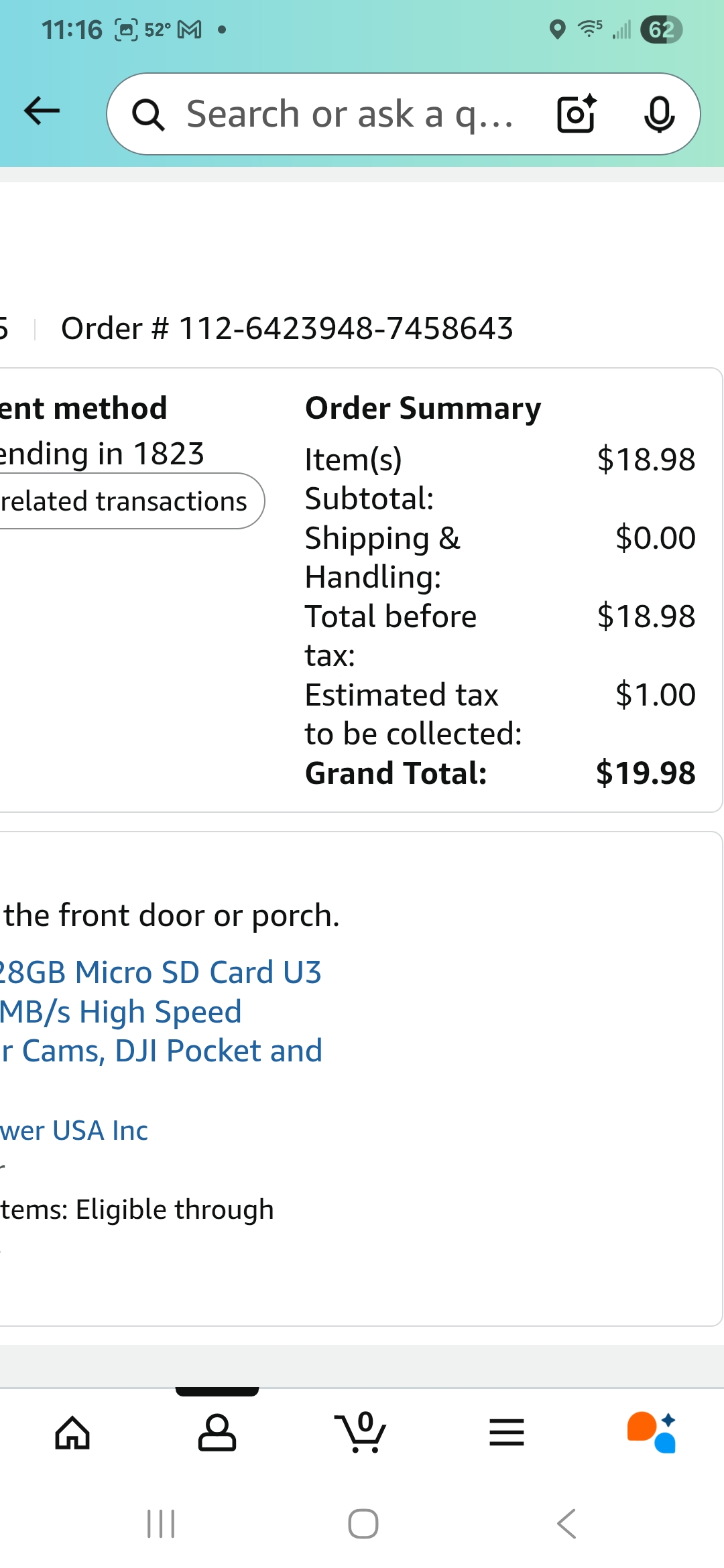The height and width of the screenshot is (1568, 724).
Task: Open the account profile tab
Action: (217, 1433)
